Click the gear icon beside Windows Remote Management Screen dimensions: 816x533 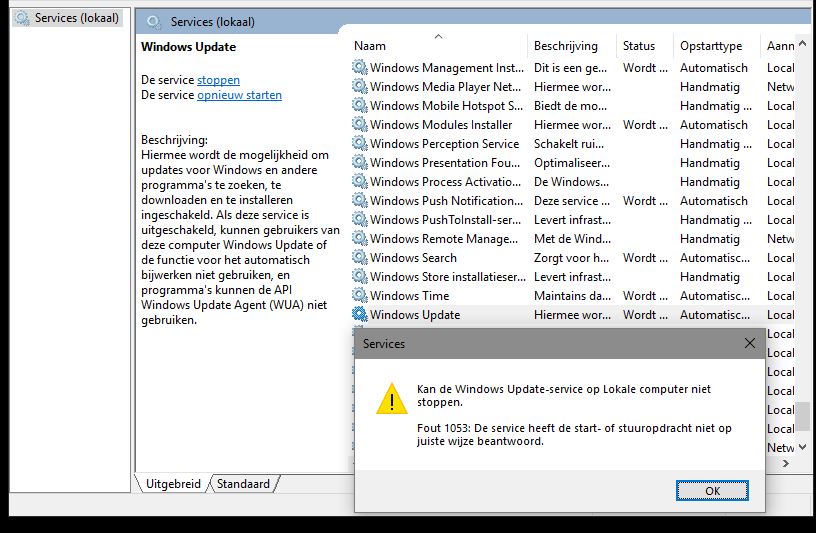(x=360, y=238)
